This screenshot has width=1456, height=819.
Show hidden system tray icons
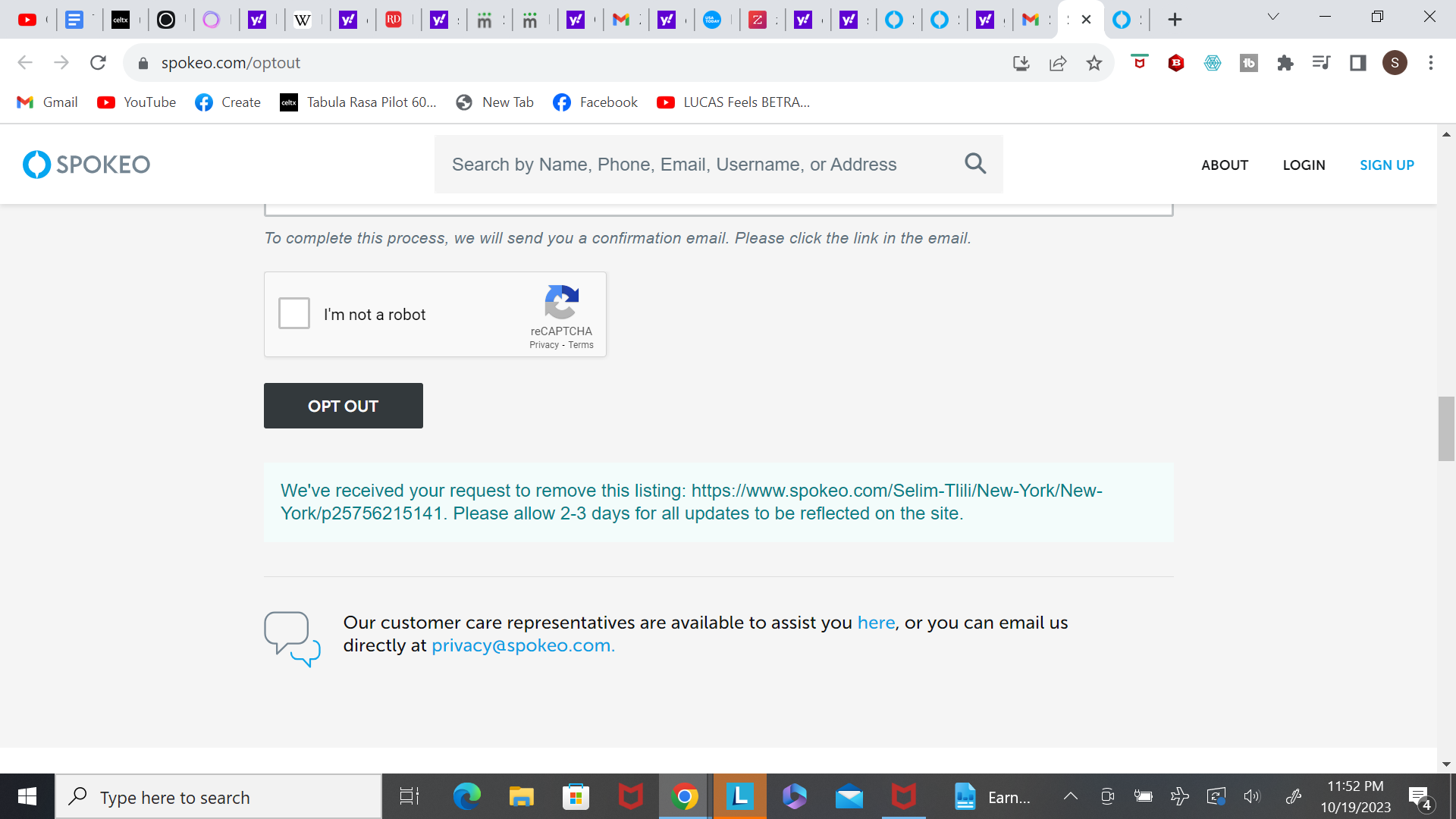click(1071, 796)
